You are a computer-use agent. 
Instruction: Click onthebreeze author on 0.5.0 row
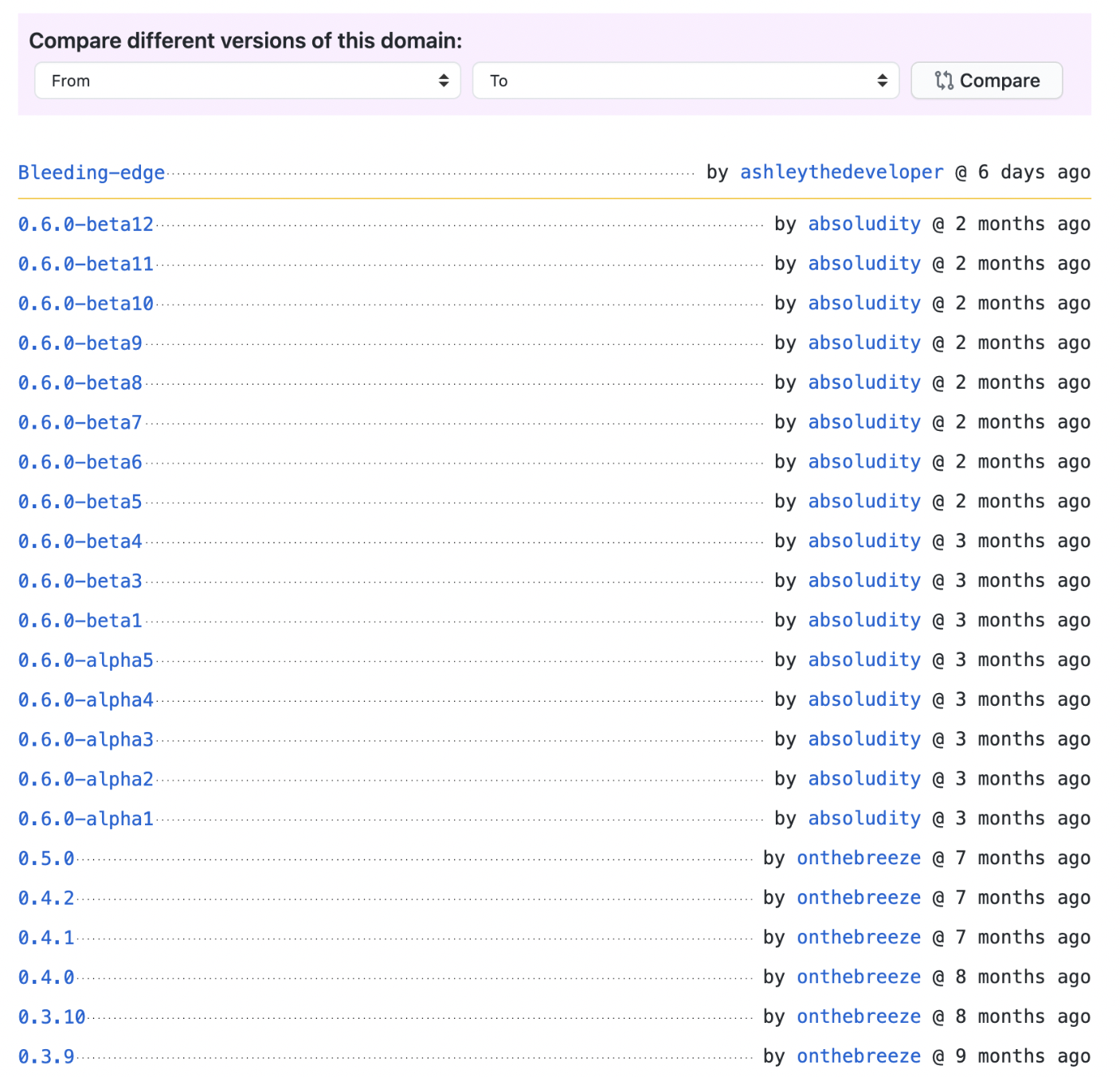pyautogui.click(x=859, y=859)
